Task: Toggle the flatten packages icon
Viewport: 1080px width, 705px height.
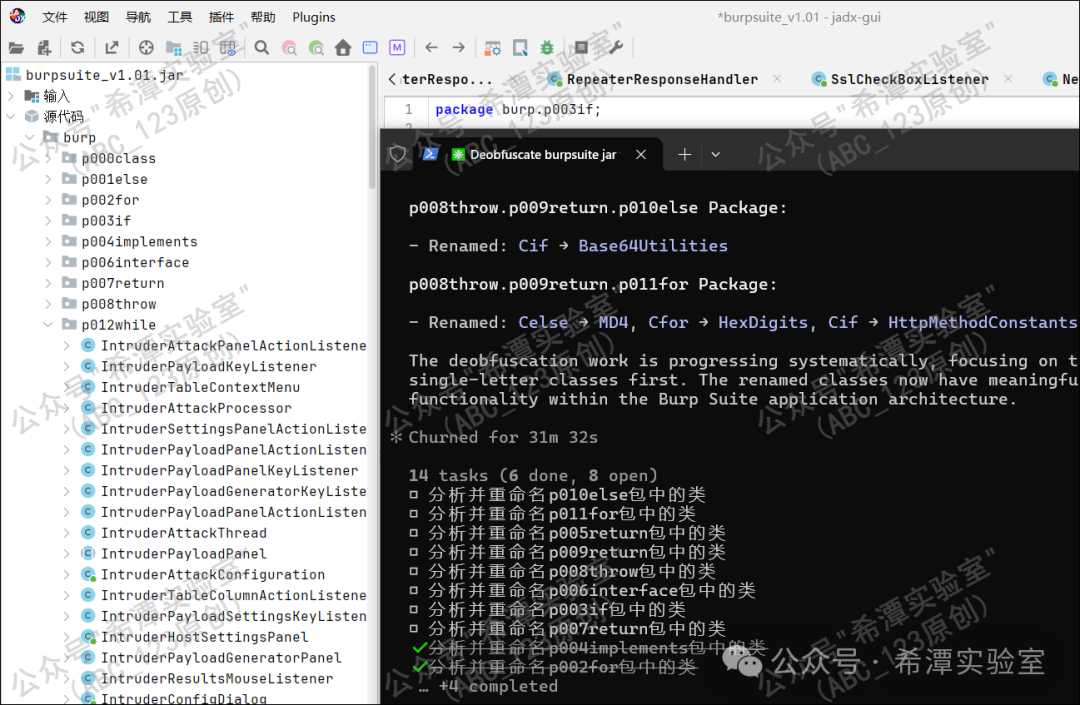Action: pyautogui.click(x=174, y=48)
